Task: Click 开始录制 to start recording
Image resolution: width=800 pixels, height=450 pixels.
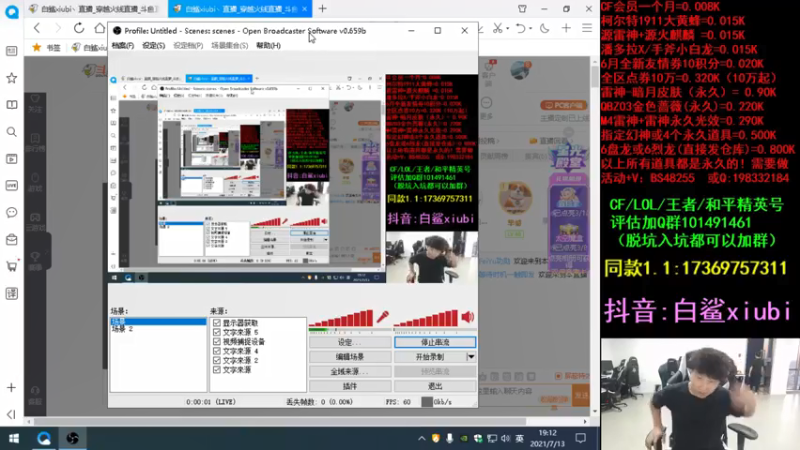Action: (430, 357)
